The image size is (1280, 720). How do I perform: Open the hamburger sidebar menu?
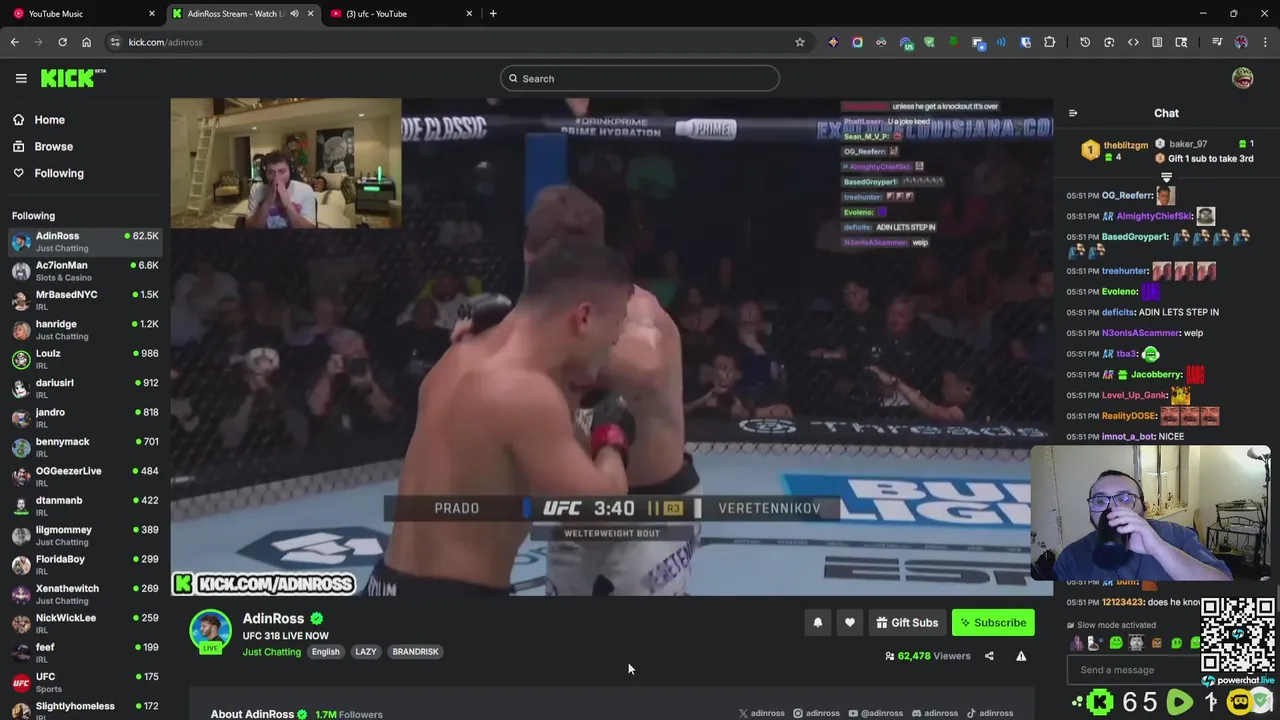[21, 78]
